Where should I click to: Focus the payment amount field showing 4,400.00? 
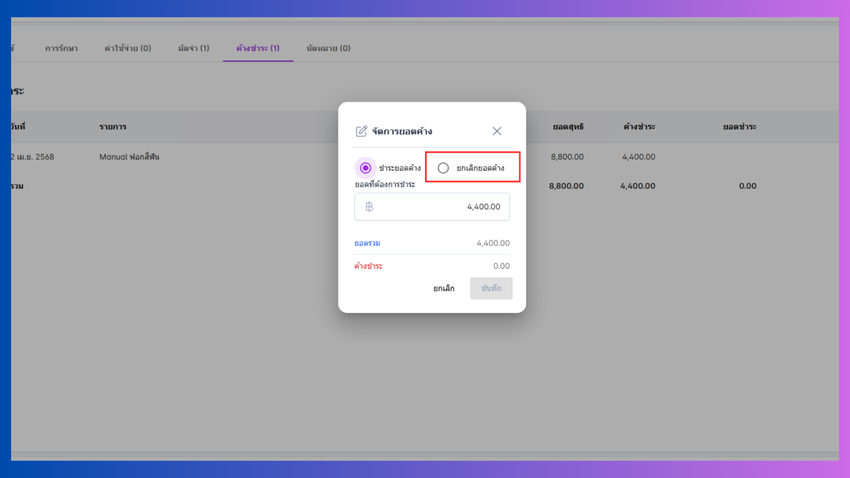[432, 206]
